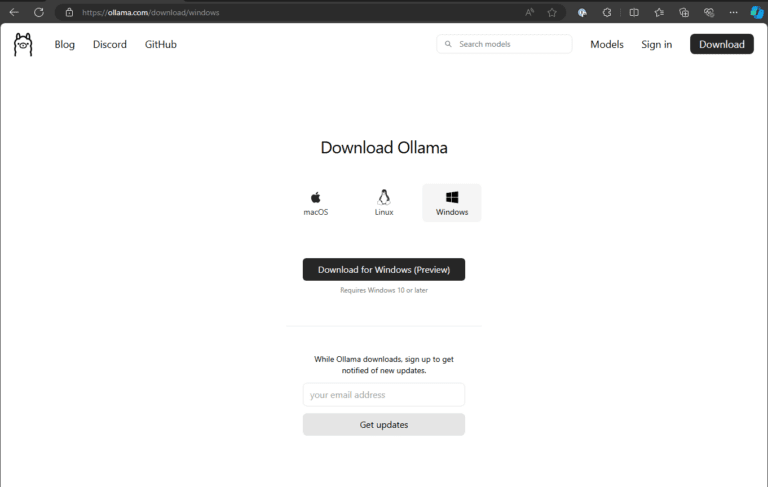
Task: Open the browser extensions puzzle icon
Action: (607, 12)
